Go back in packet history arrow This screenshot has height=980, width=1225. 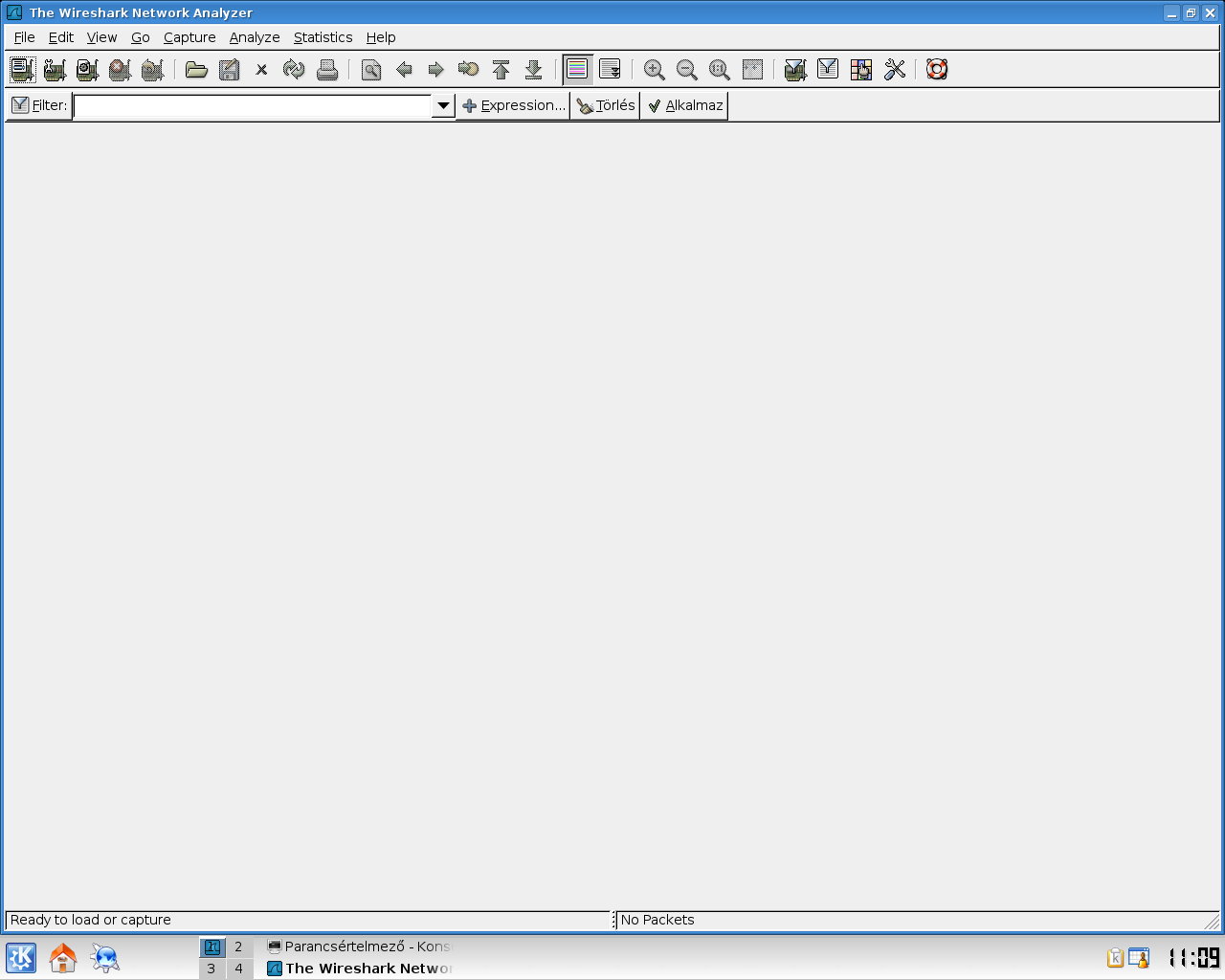[404, 69]
